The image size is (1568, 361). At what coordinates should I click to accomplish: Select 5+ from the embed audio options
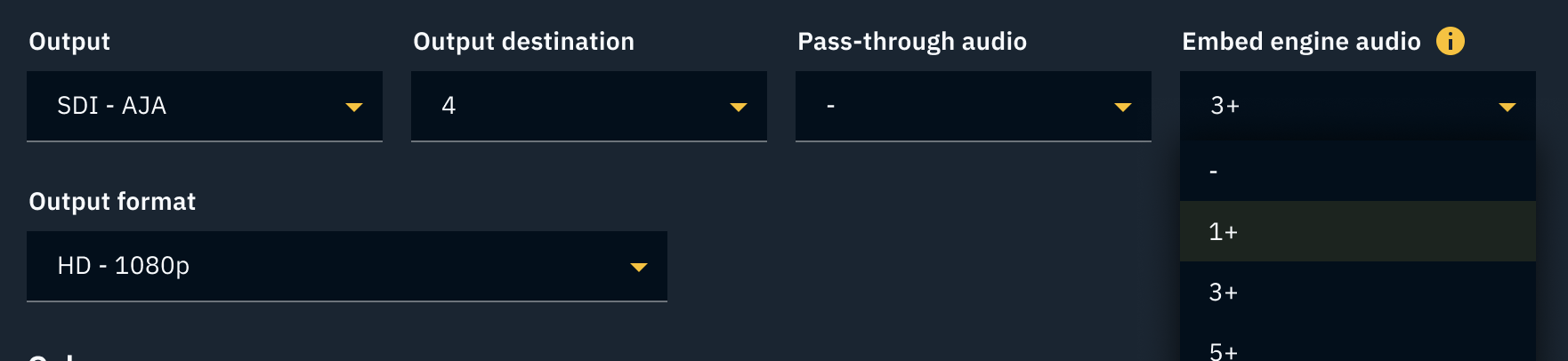1357,350
